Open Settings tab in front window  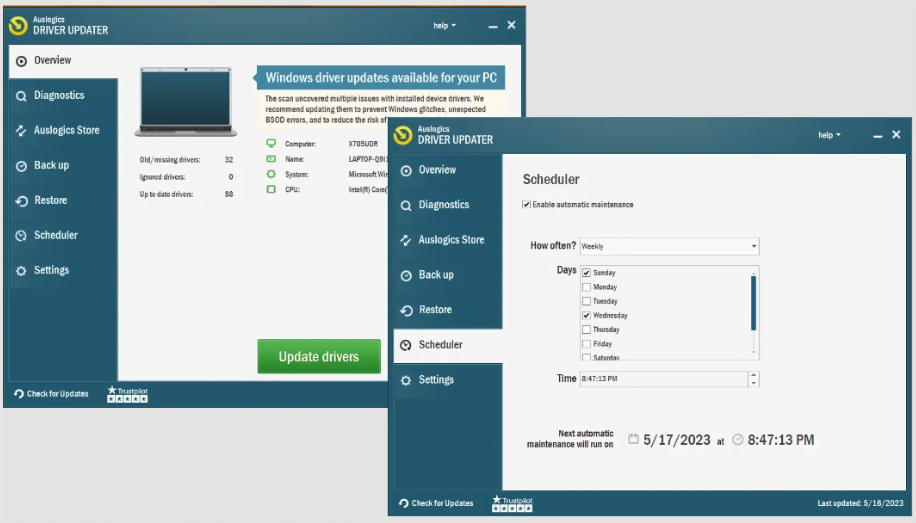tap(448, 380)
